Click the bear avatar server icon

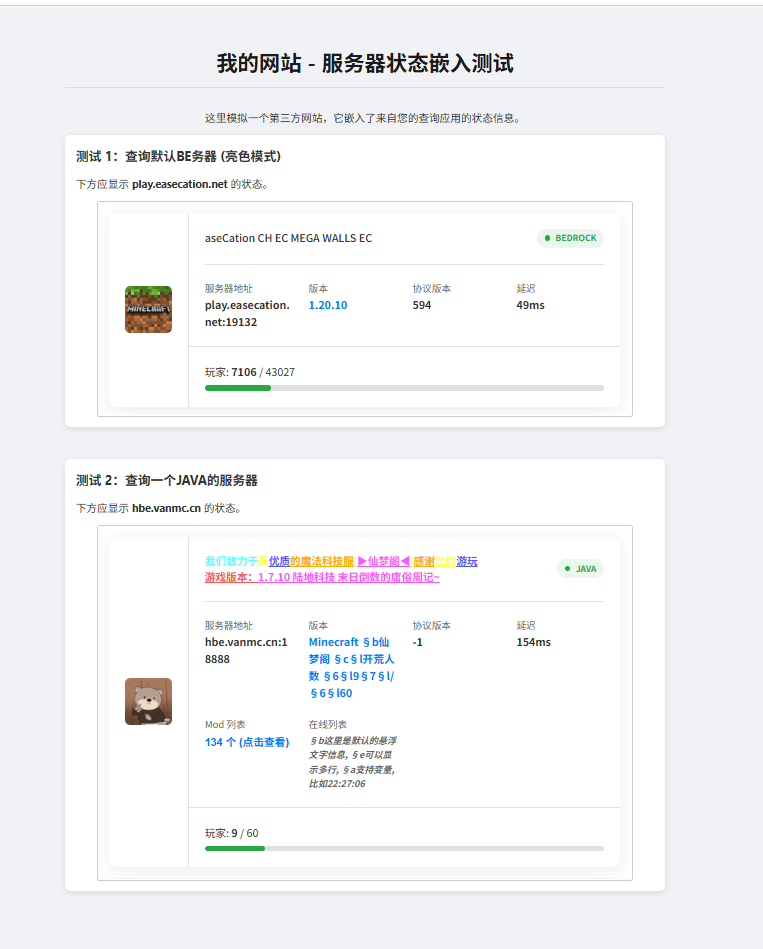pos(148,701)
